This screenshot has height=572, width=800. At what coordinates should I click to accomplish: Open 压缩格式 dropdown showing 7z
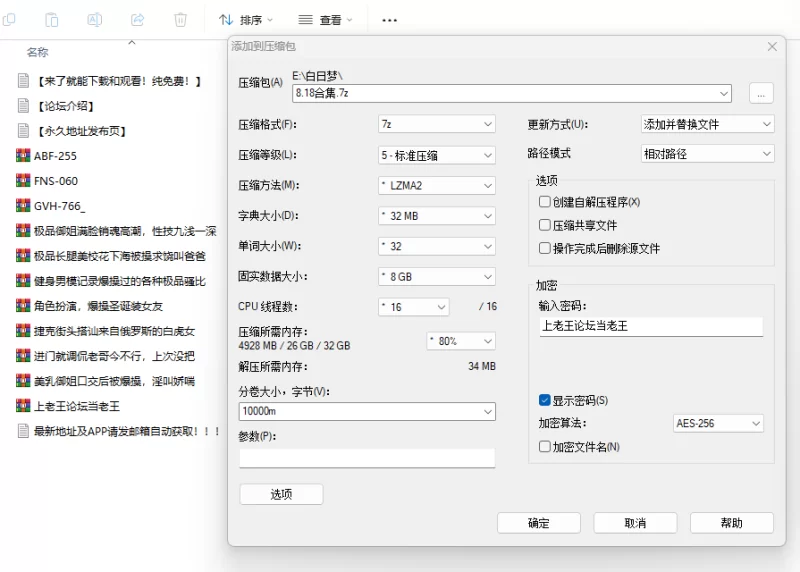(437, 124)
